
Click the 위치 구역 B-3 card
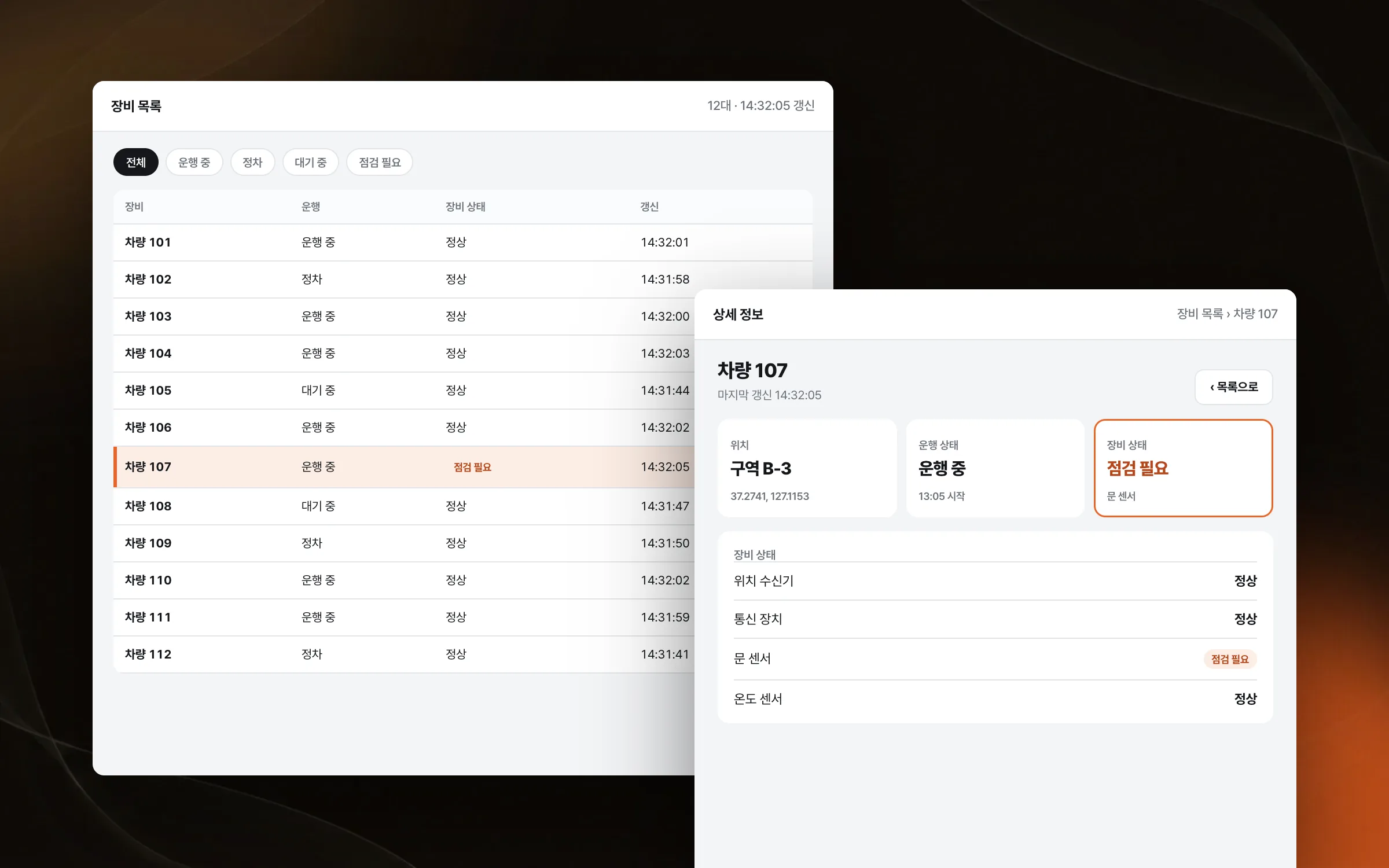[x=807, y=468]
